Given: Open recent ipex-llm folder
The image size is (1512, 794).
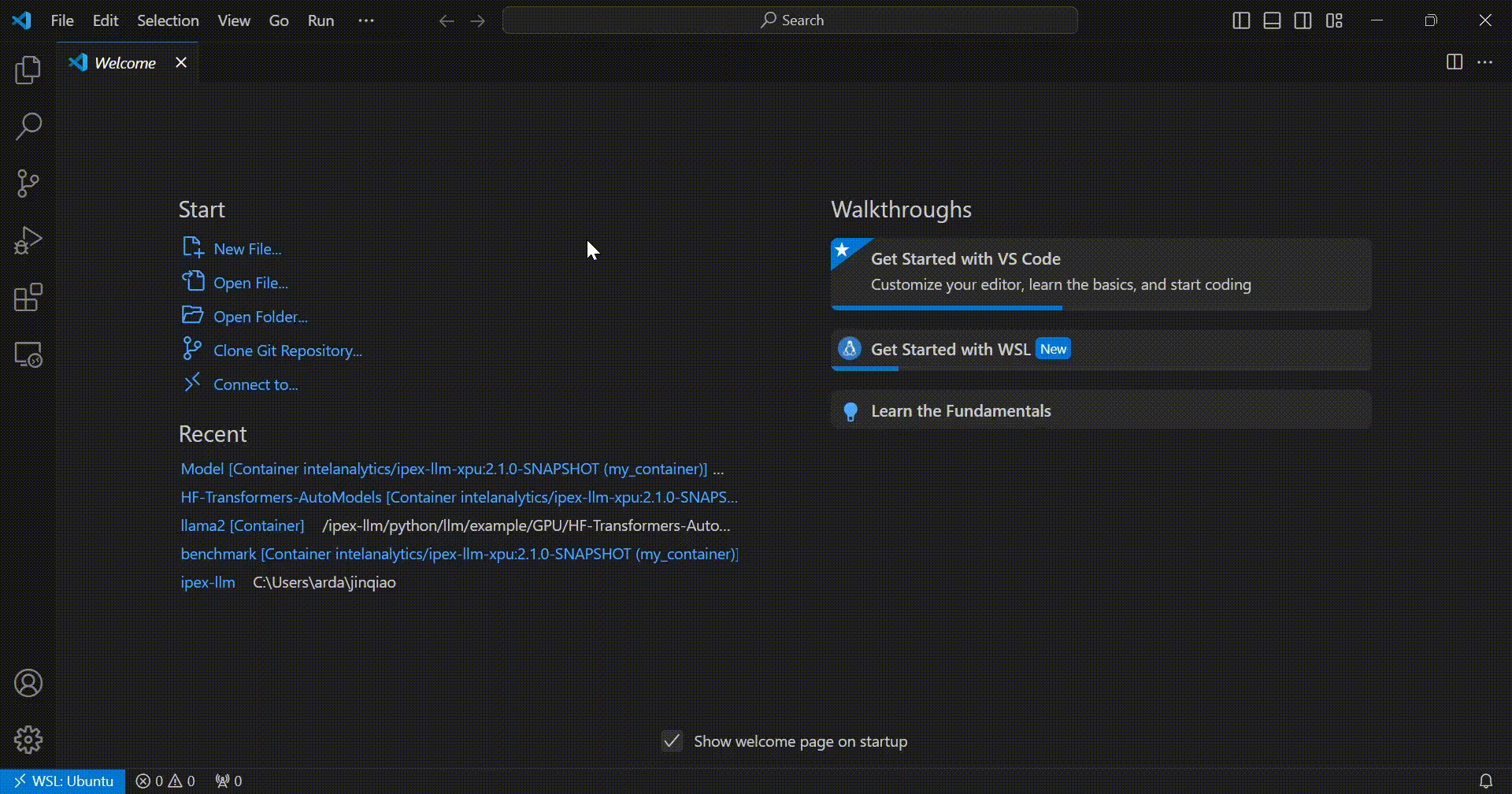Looking at the screenshot, I should (x=208, y=582).
